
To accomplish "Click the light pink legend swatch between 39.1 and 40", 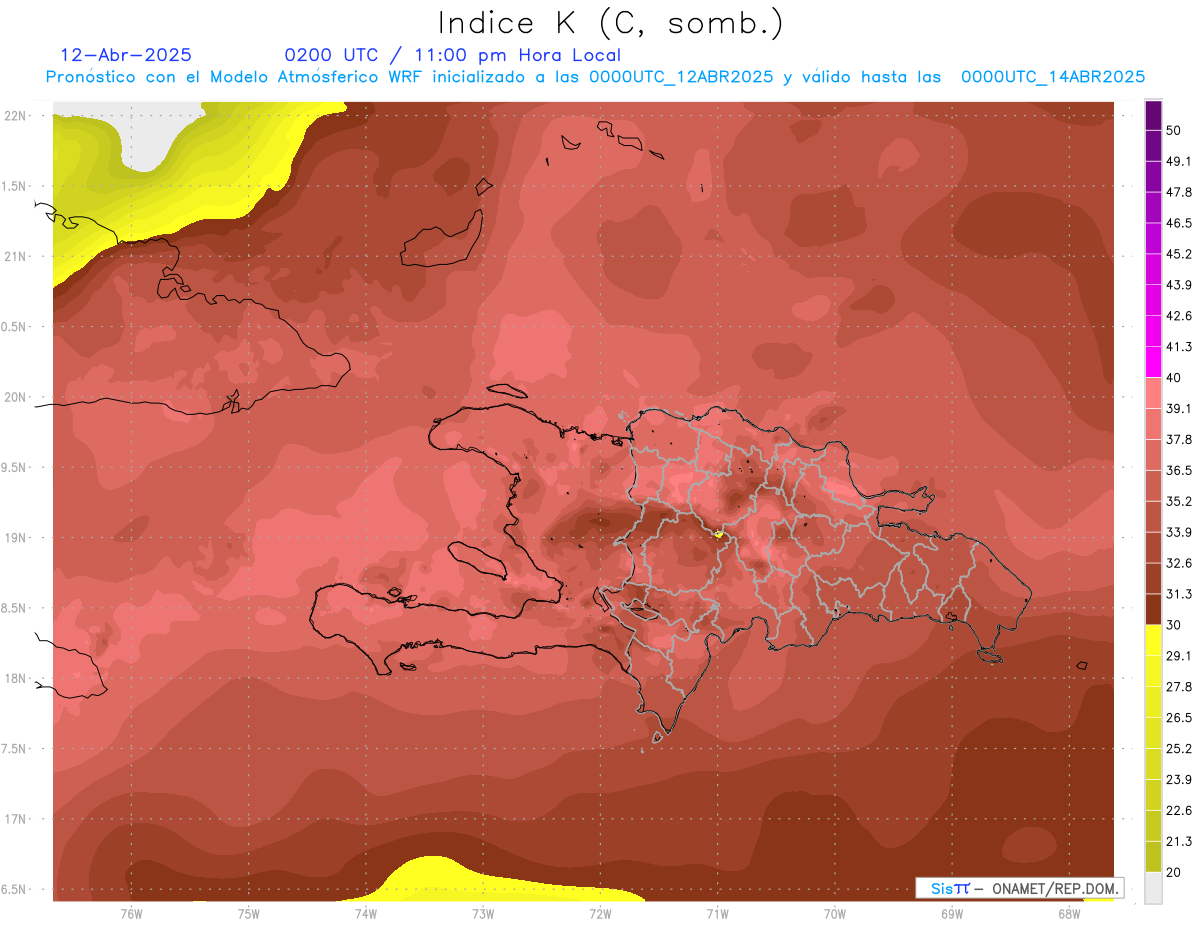I will (1153, 393).
